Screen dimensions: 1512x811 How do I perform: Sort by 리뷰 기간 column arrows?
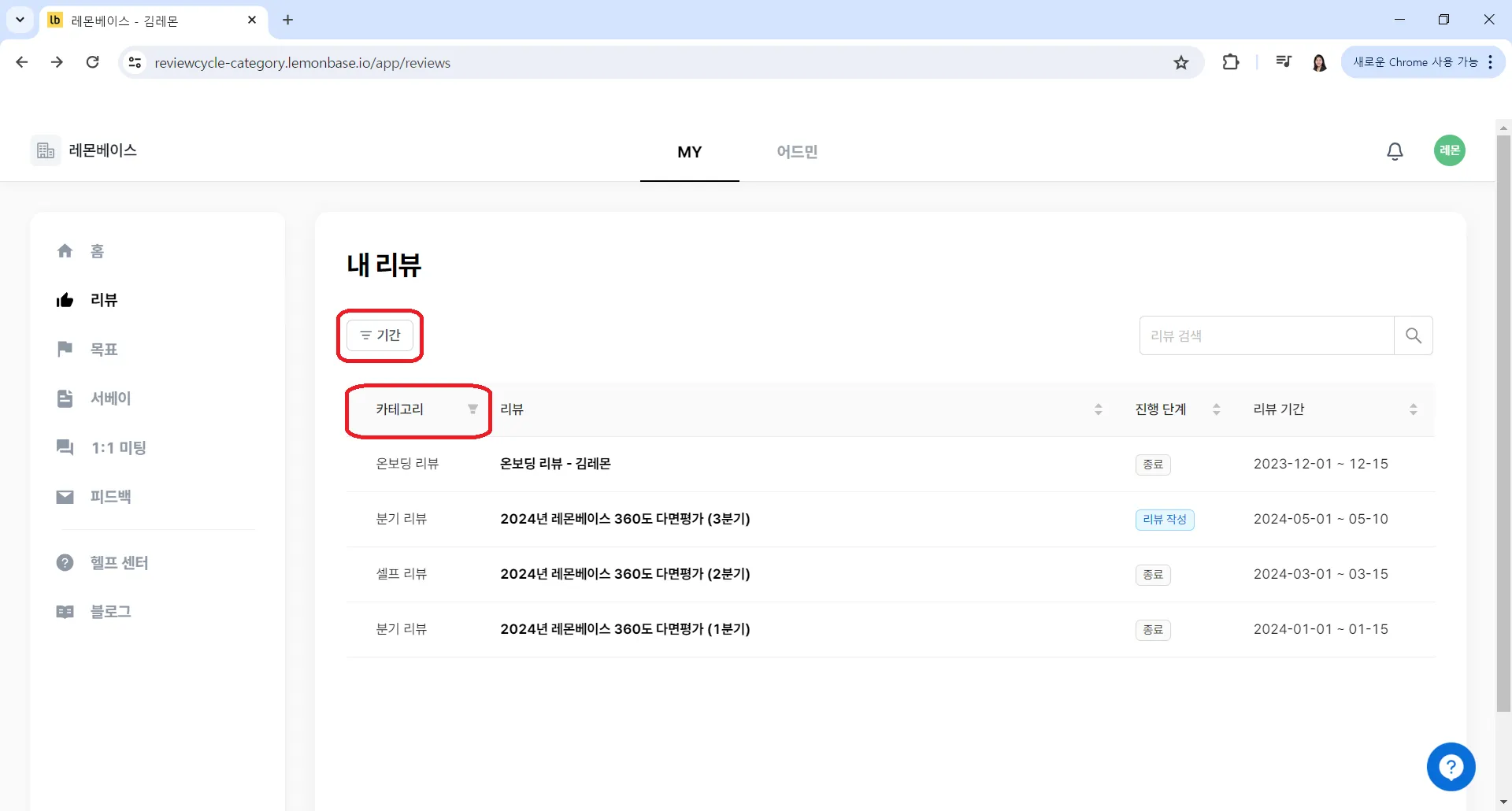click(1414, 409)
